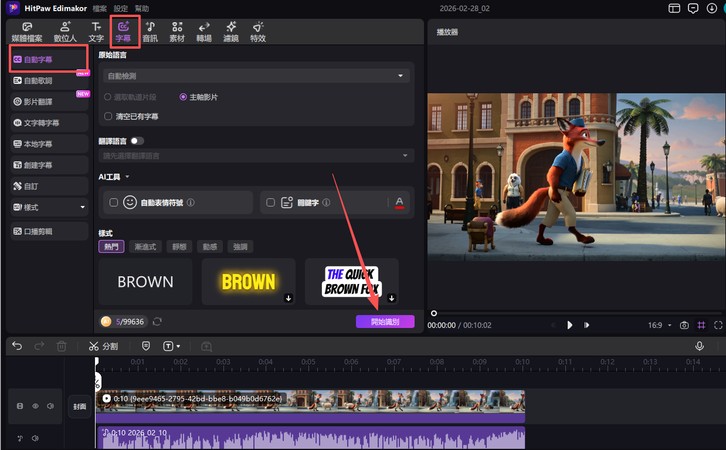This screenshot has height=450, width=726.
Task: Open the 設定 menu
Action: click(x=120, y=8)
